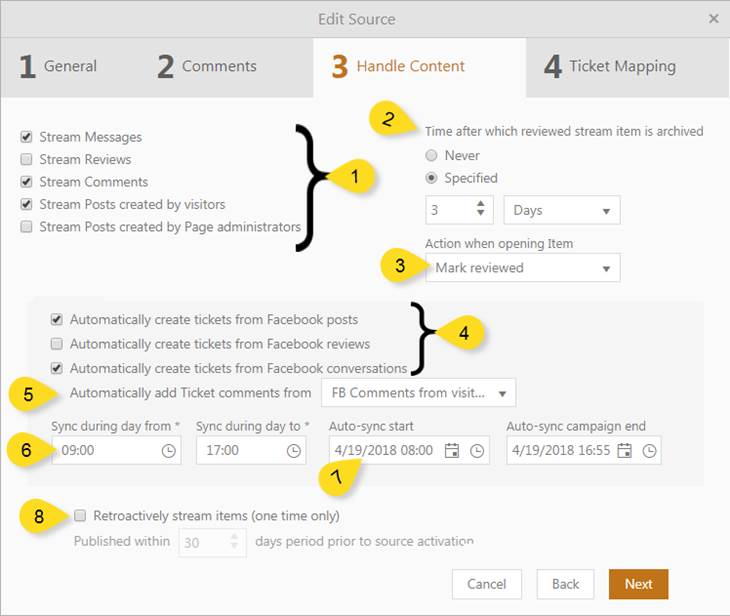Viewport: 730px width, 616px height.
Task: Click the Back button
Action: pos(566,584)
